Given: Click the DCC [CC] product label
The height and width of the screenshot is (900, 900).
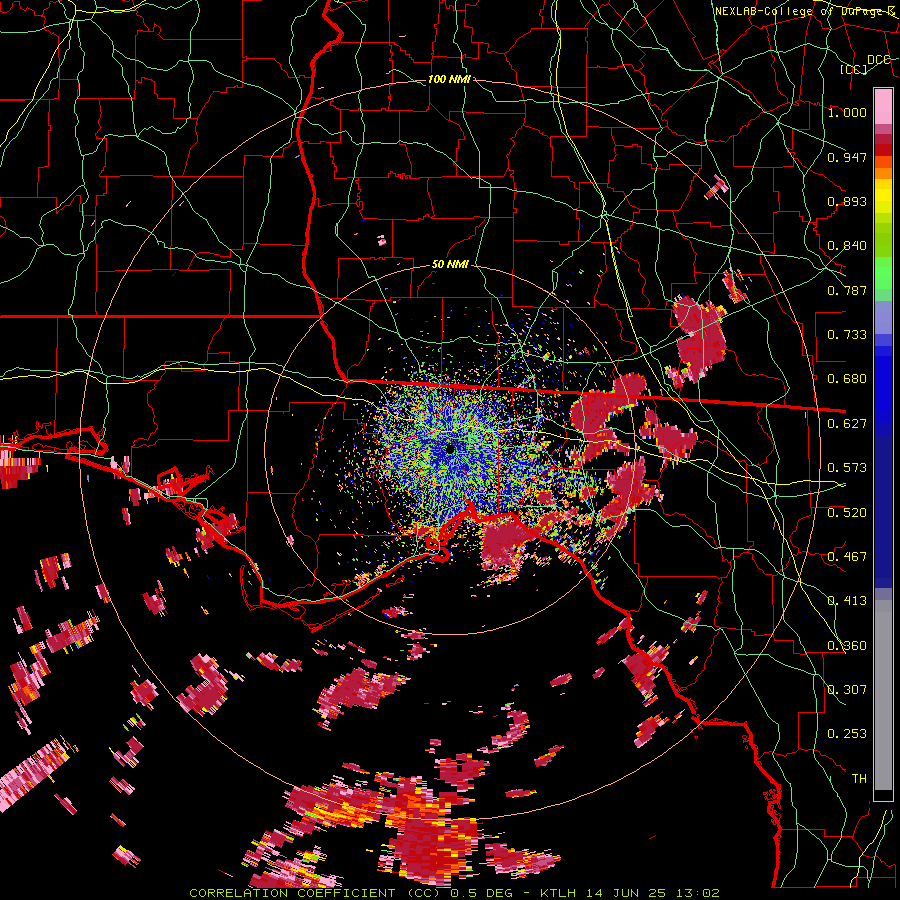Looking at the screenshot, I should [x=866, y=64].
